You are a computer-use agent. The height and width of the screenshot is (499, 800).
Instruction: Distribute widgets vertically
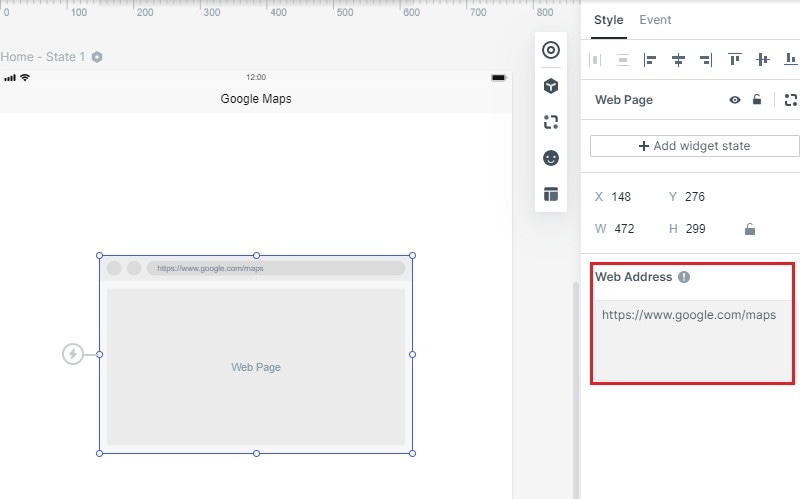click(622, 60)
